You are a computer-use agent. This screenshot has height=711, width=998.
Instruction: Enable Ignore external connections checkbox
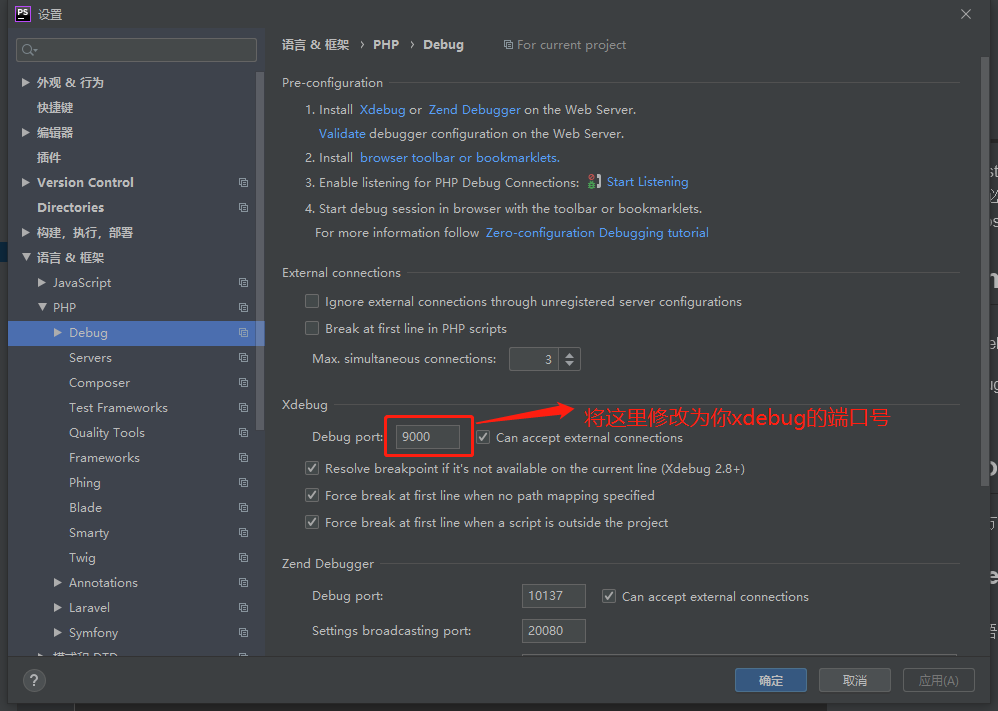tap(312, 301)
